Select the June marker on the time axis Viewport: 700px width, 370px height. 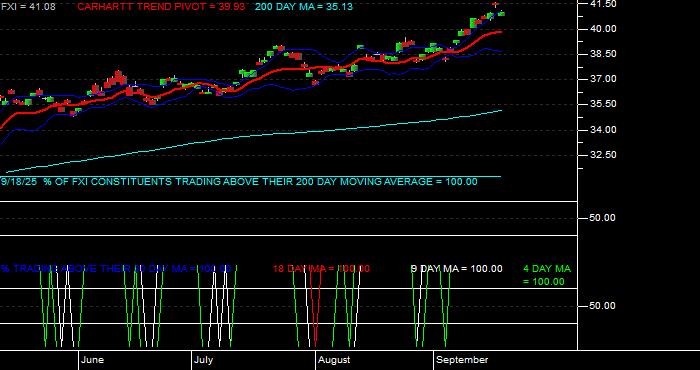(x=93, y=360)
